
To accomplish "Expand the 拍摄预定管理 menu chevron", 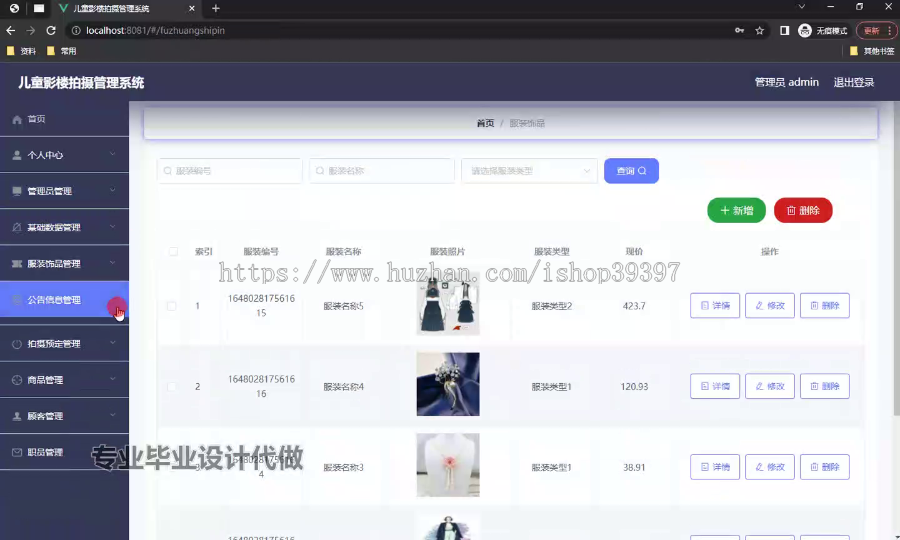I will click(x=112, y=343).
